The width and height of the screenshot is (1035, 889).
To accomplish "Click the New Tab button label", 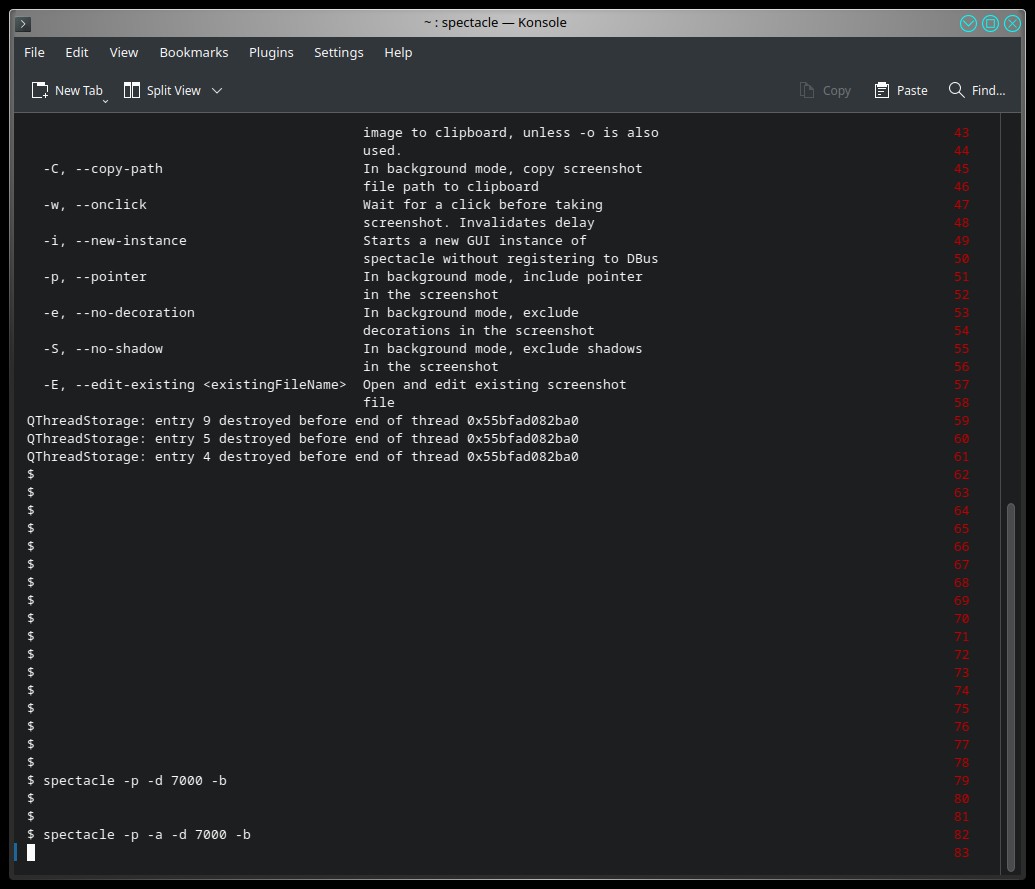I will pos(79,90).
